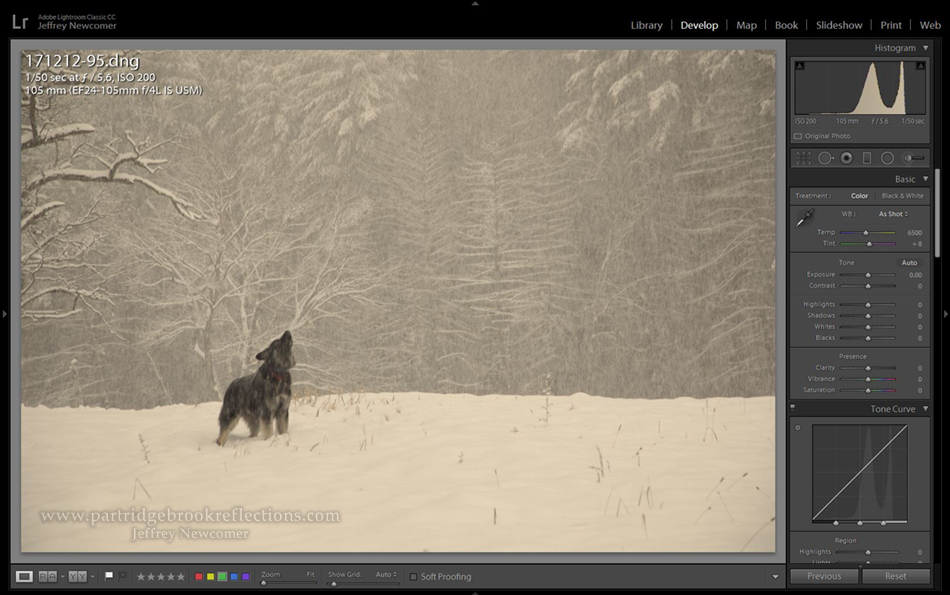
Task: Click the howling dog in the photo
Action: click(258, 388)
